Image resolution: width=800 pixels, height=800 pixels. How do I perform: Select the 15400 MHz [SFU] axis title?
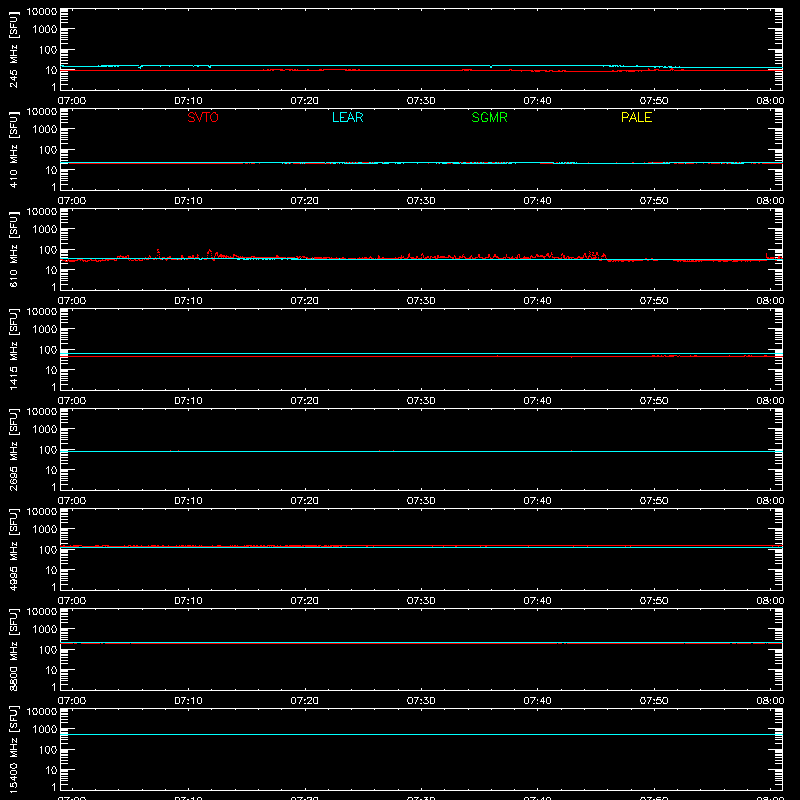[x=13, y=749]
